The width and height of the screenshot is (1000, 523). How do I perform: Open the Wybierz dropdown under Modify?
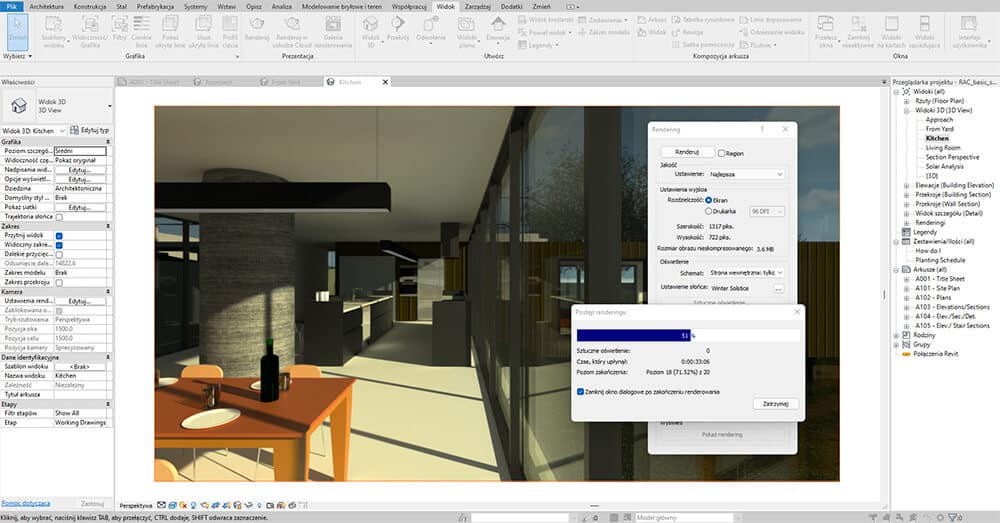tap(17, 56)
